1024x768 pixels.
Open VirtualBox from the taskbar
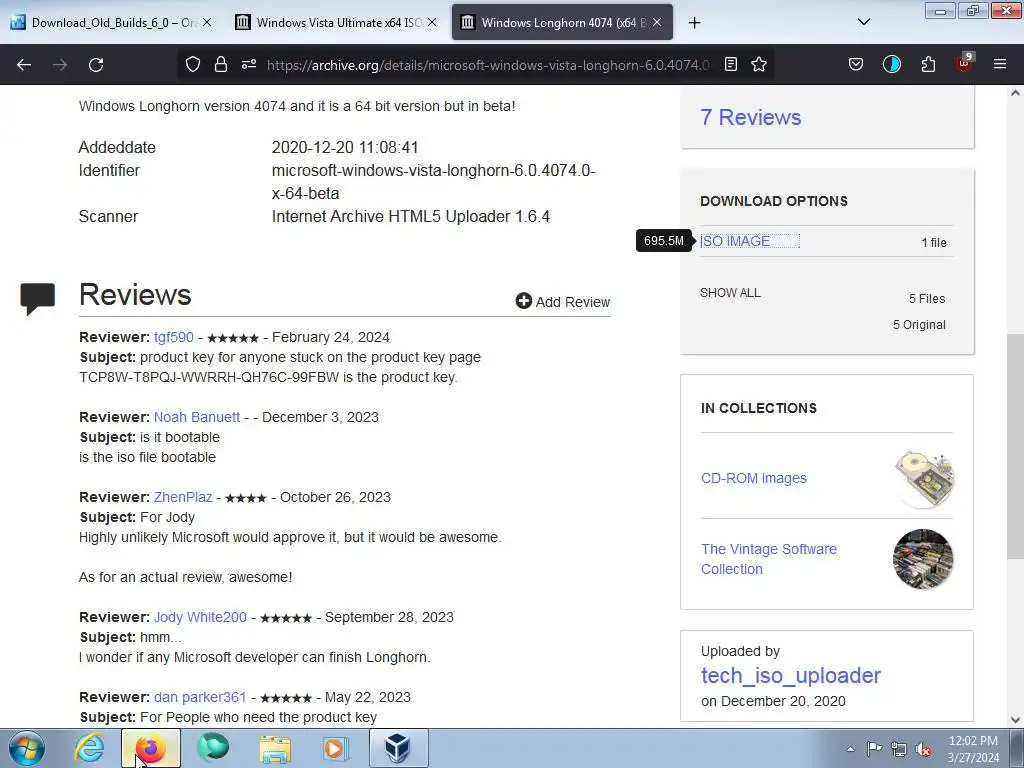pos(399,748)
